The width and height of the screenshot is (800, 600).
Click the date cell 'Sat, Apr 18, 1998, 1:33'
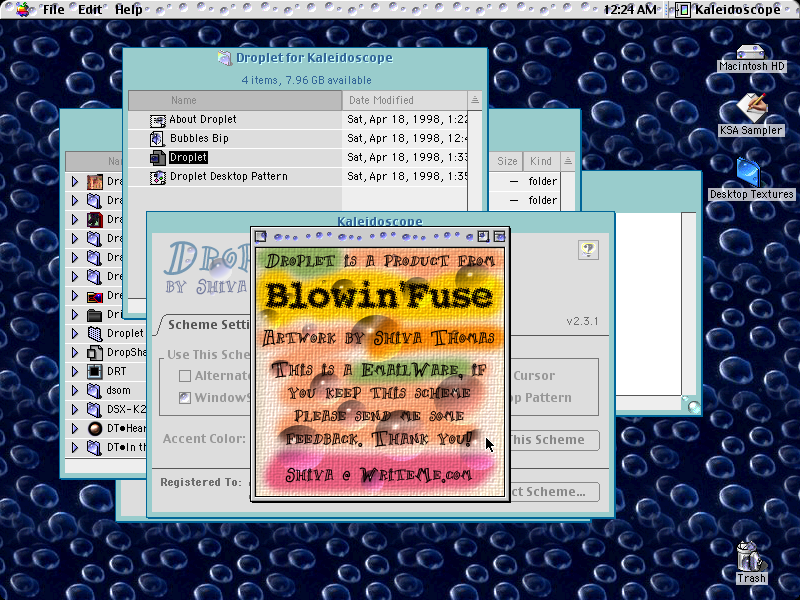[x=407, y=157]
